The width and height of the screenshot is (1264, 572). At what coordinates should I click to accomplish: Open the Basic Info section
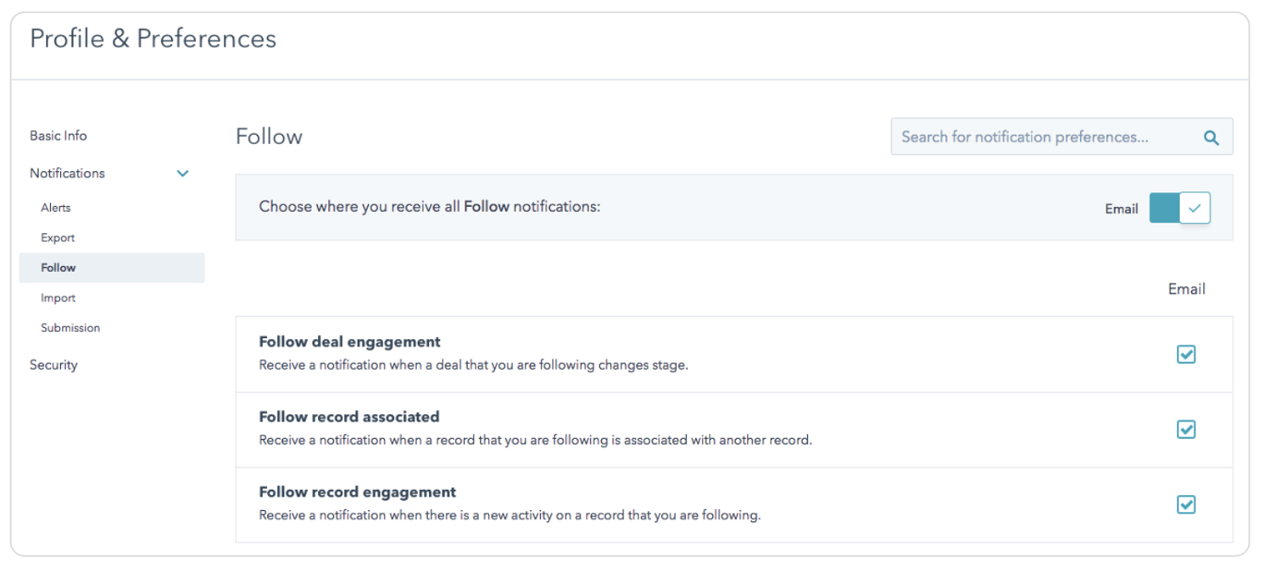(x=58, y=136)
